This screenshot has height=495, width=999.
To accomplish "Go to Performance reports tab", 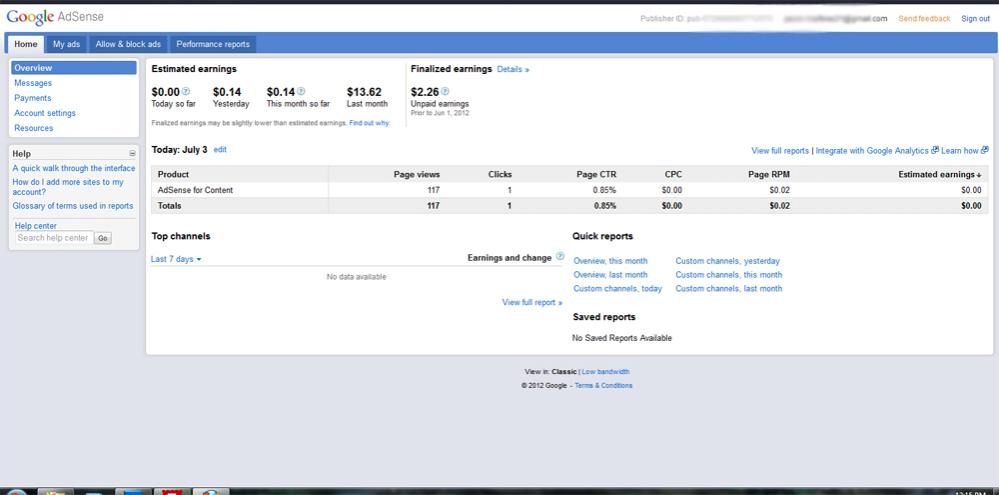I will pyautogui.click(x=213, y=44).
